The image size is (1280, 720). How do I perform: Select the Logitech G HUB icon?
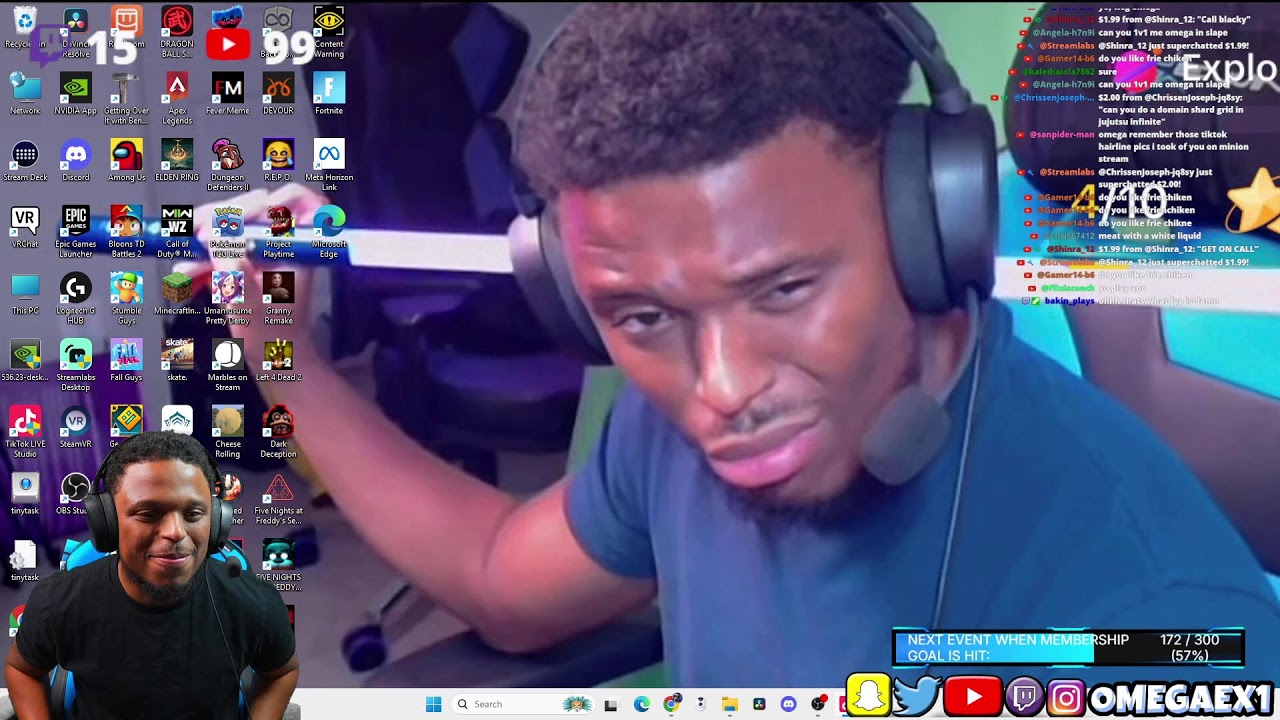point(76,299)
